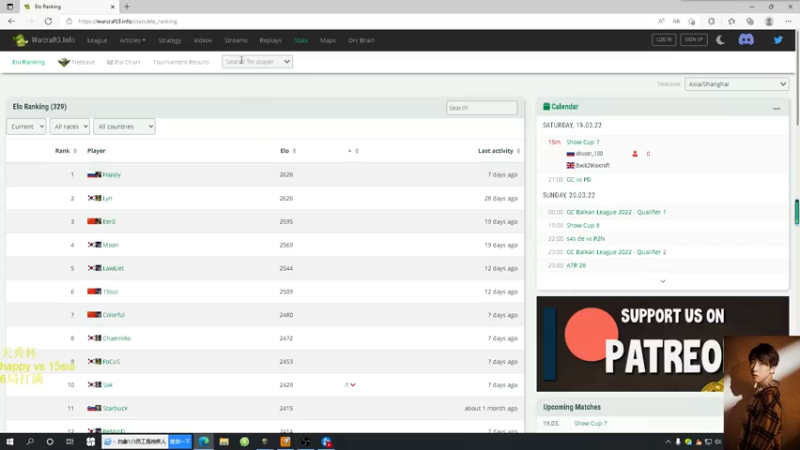
Task: Open Cortana circle icon on taskbar
Action: click(49, 442)
